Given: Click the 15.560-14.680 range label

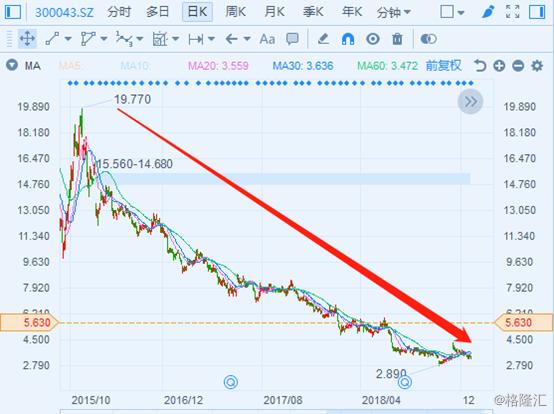Looking at the screenshot, I should (134, 164).
